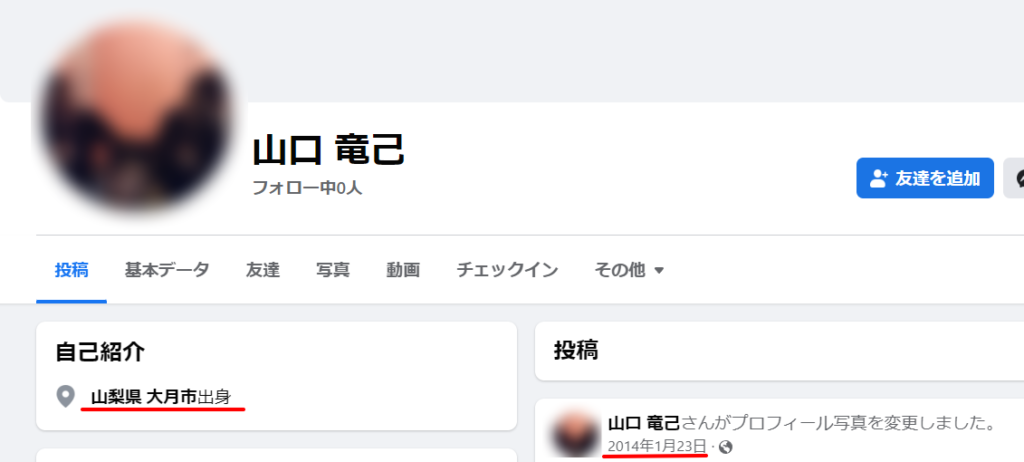Select the 投稿 tab
The image size is (1024, 462).
(71, 269)
